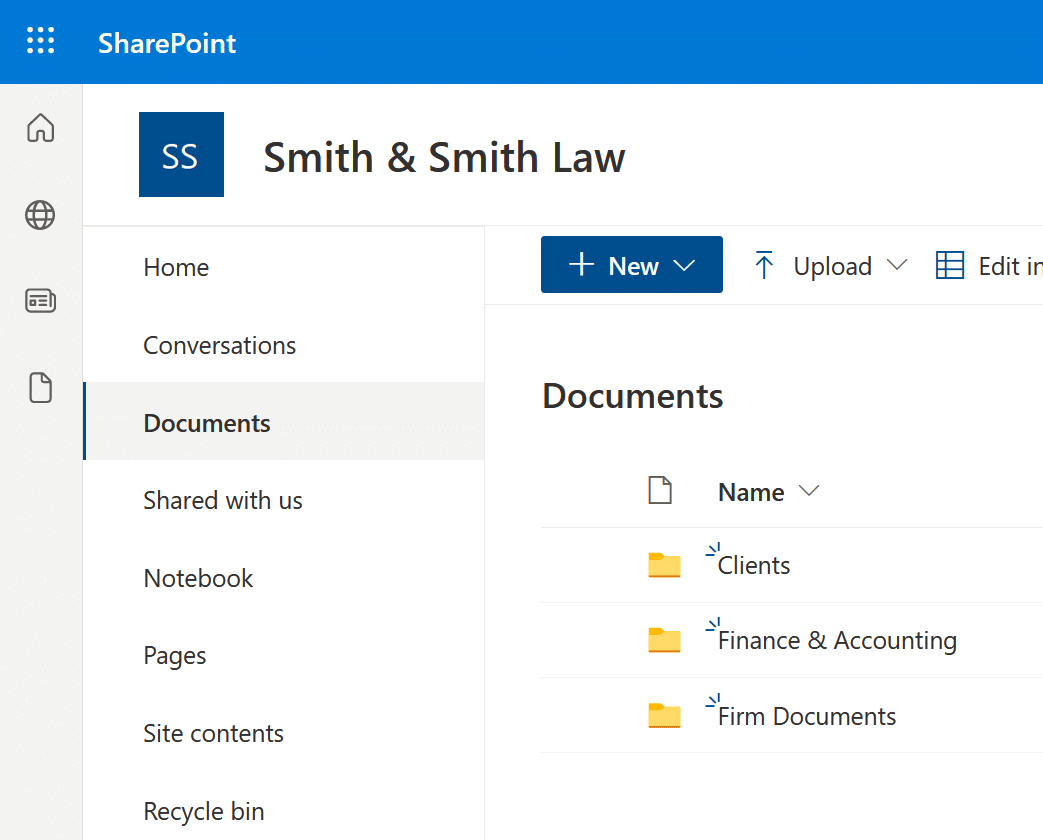Click Edit in grid view text
The image size is (1043, 840).
pos(1010,266)
